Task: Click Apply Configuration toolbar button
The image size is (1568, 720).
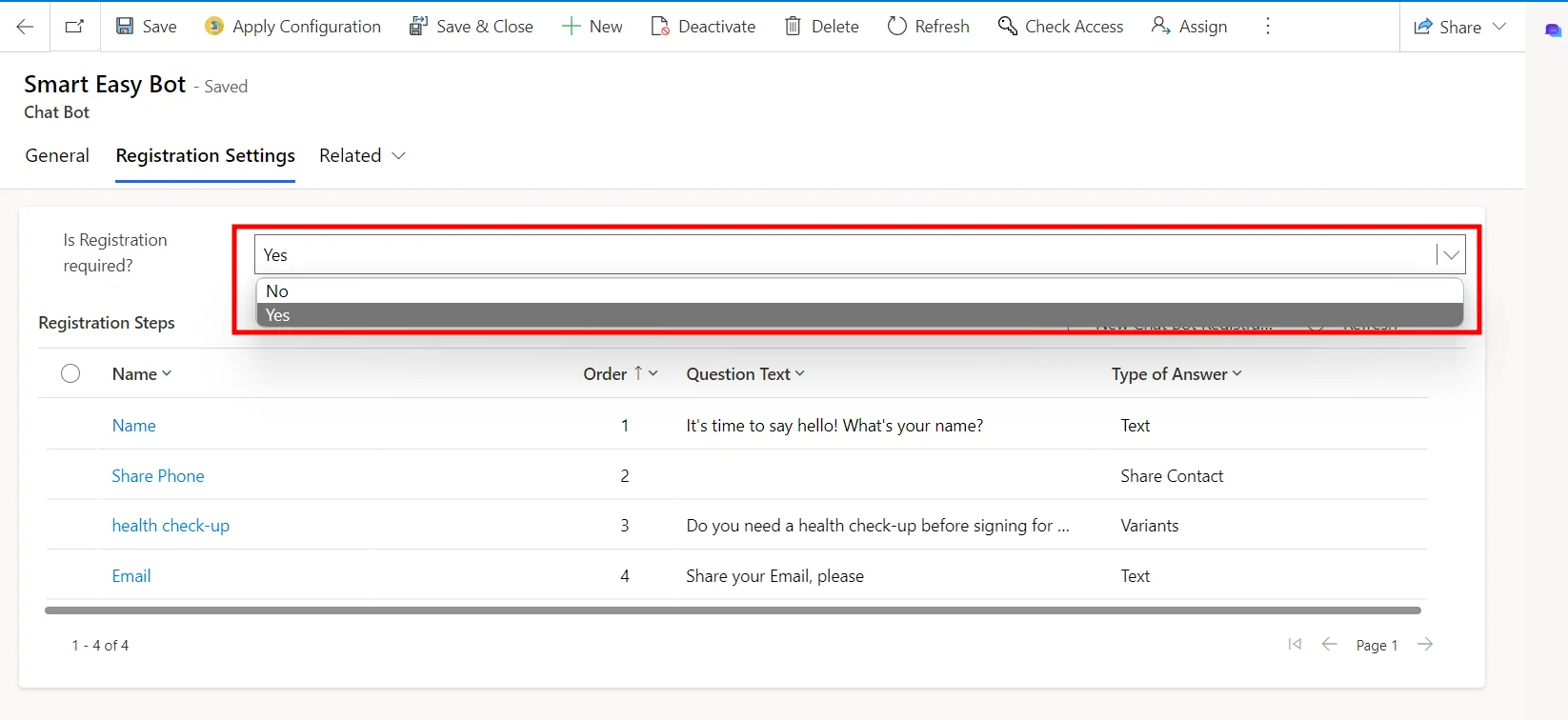Action: click(x=292, y=27)
